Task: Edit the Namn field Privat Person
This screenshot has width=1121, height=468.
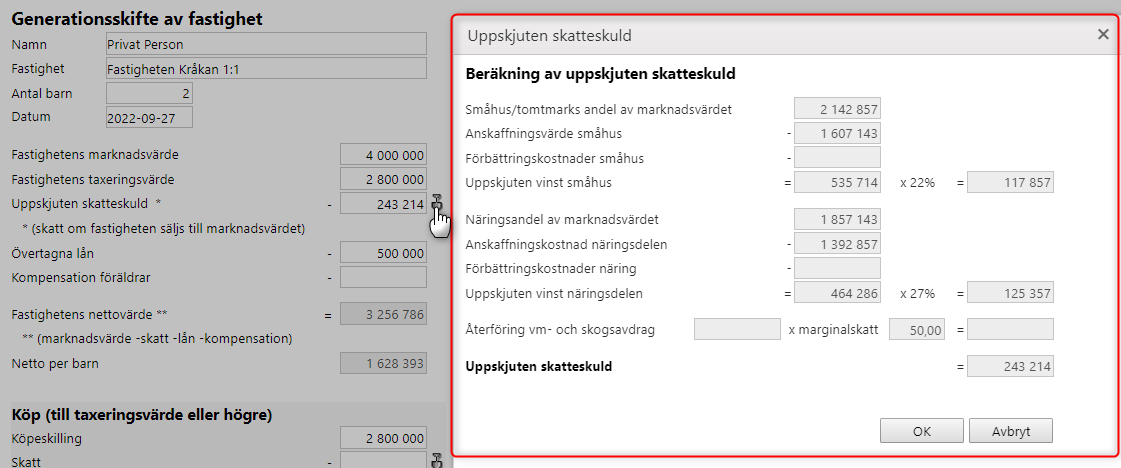Action: pyautogui.click(x=266, y=44)
